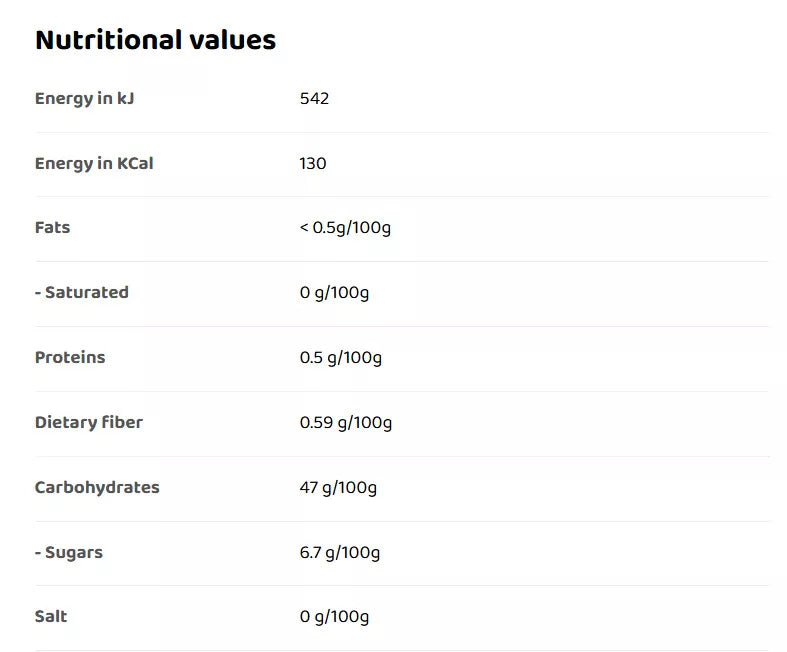Screen dimensions: 787x652
Task: Click the 542 energy value
Action: pyautogui.click(x=314, y=98)
